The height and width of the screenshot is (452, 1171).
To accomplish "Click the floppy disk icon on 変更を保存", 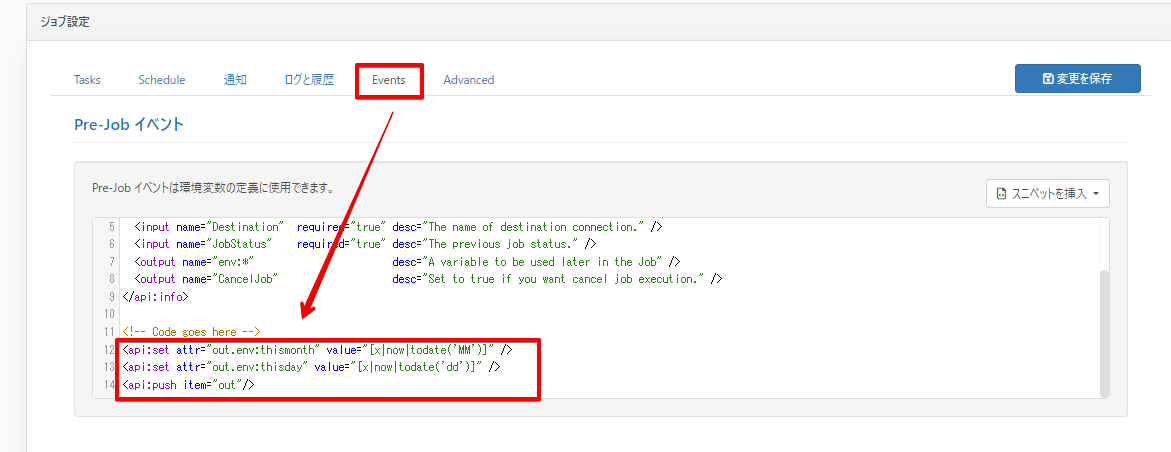I will point(1047,79).
